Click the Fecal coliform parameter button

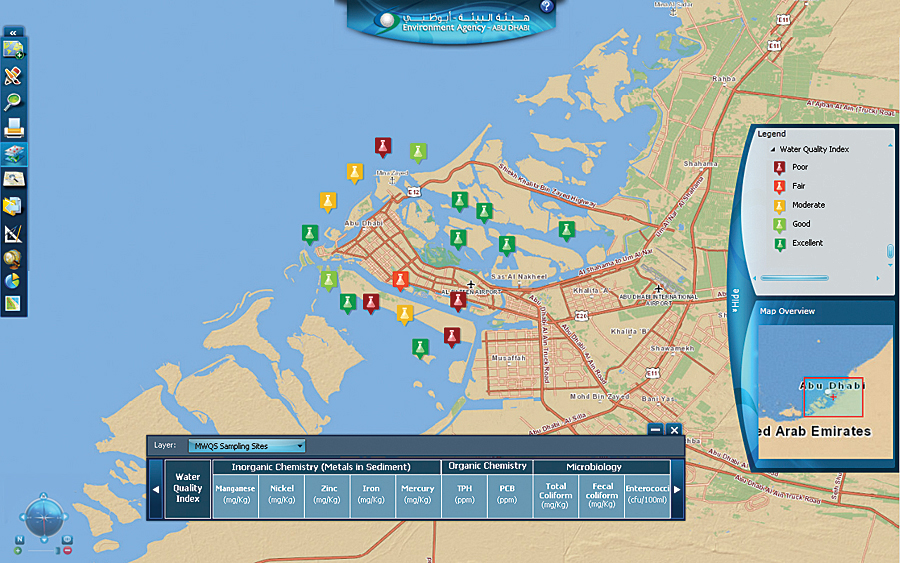tap(602, 494)
